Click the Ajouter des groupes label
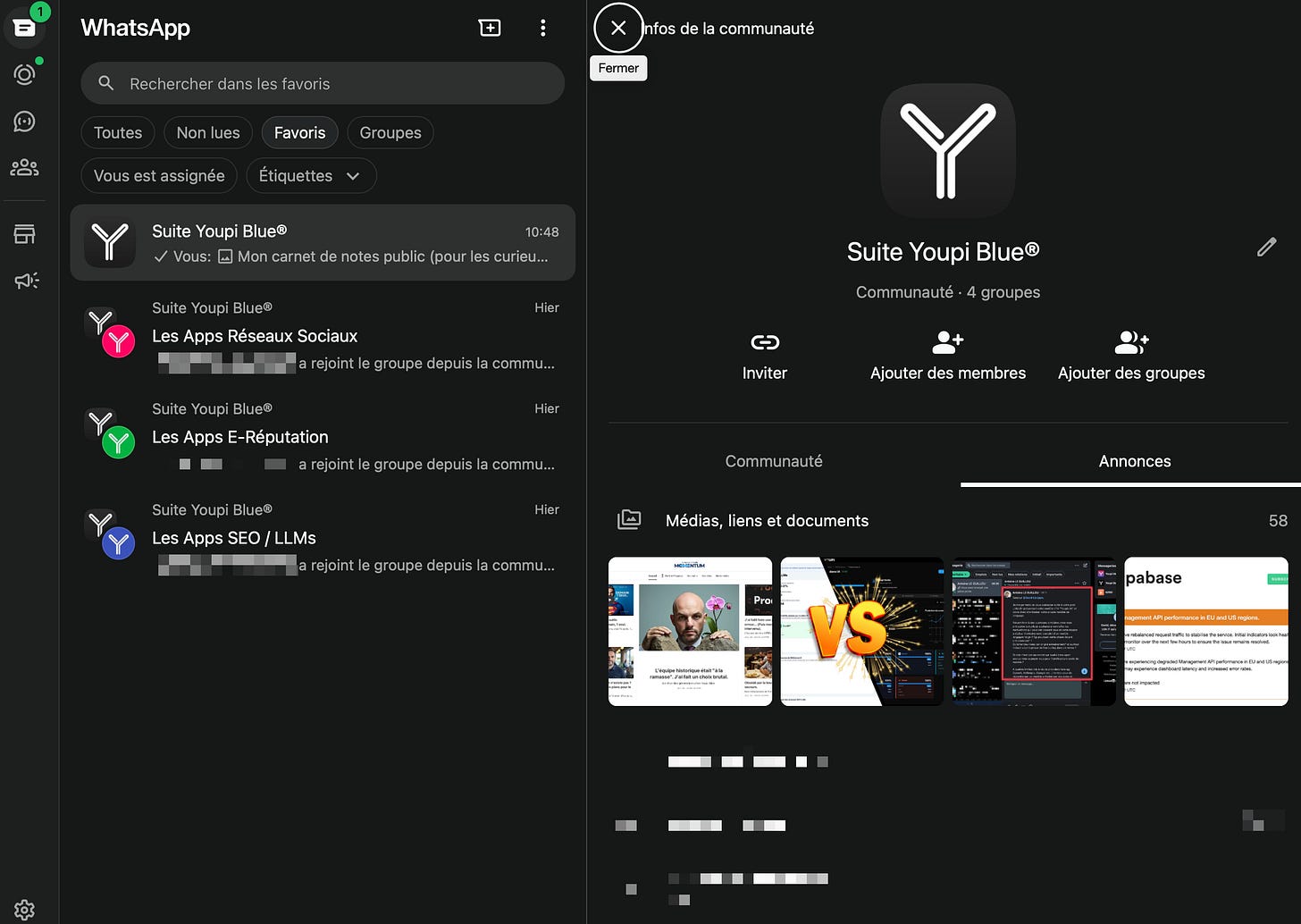This screenshot has height=924, width=1301. coord(1131,374)
